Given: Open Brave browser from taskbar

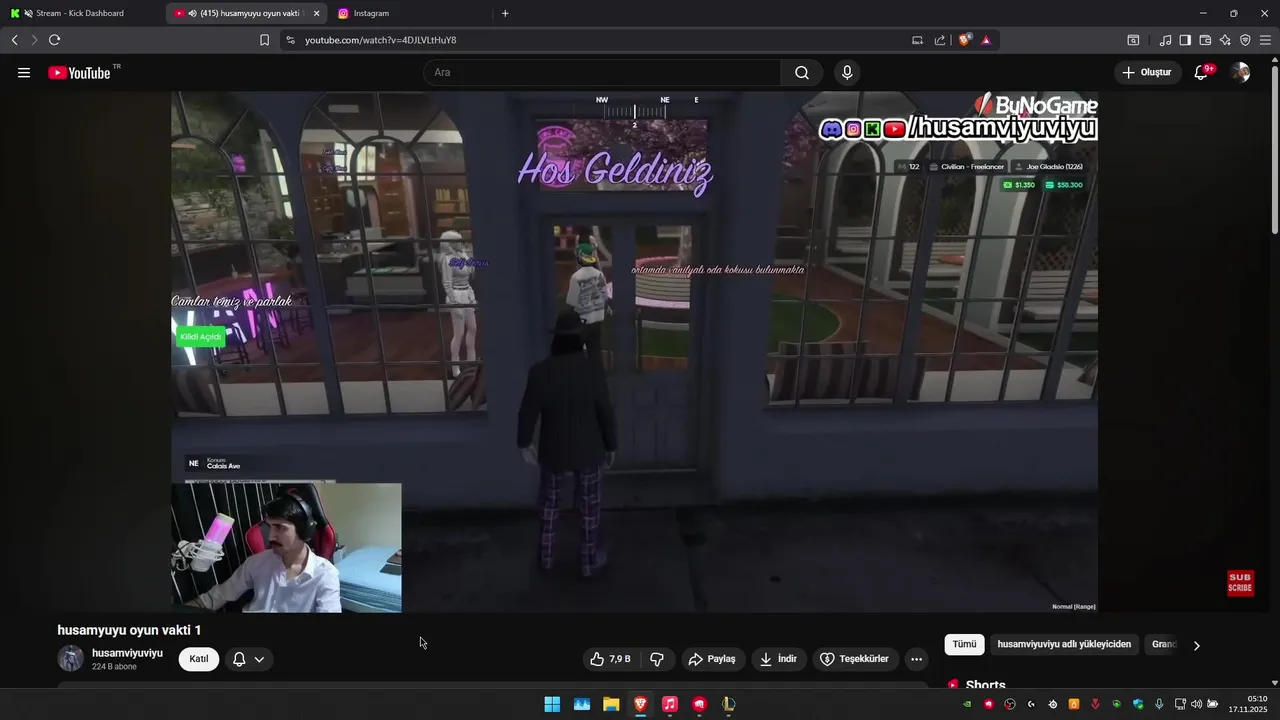Looking at the screenshot, I should pyautogui.click(x=640, y=704).
